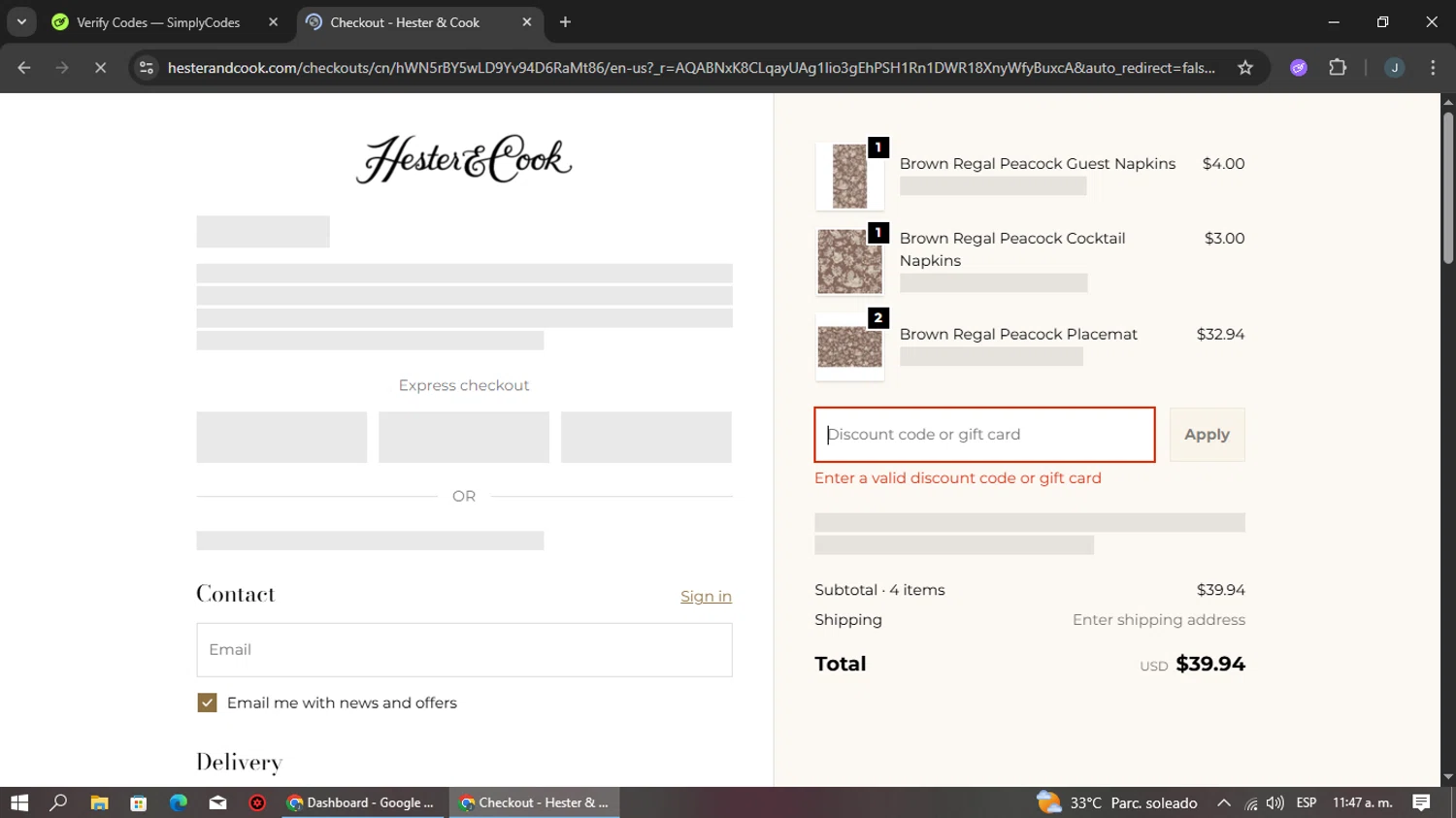Open Windows taskbar search
This screenshot has width=1456, height=818.
[58, 802]
